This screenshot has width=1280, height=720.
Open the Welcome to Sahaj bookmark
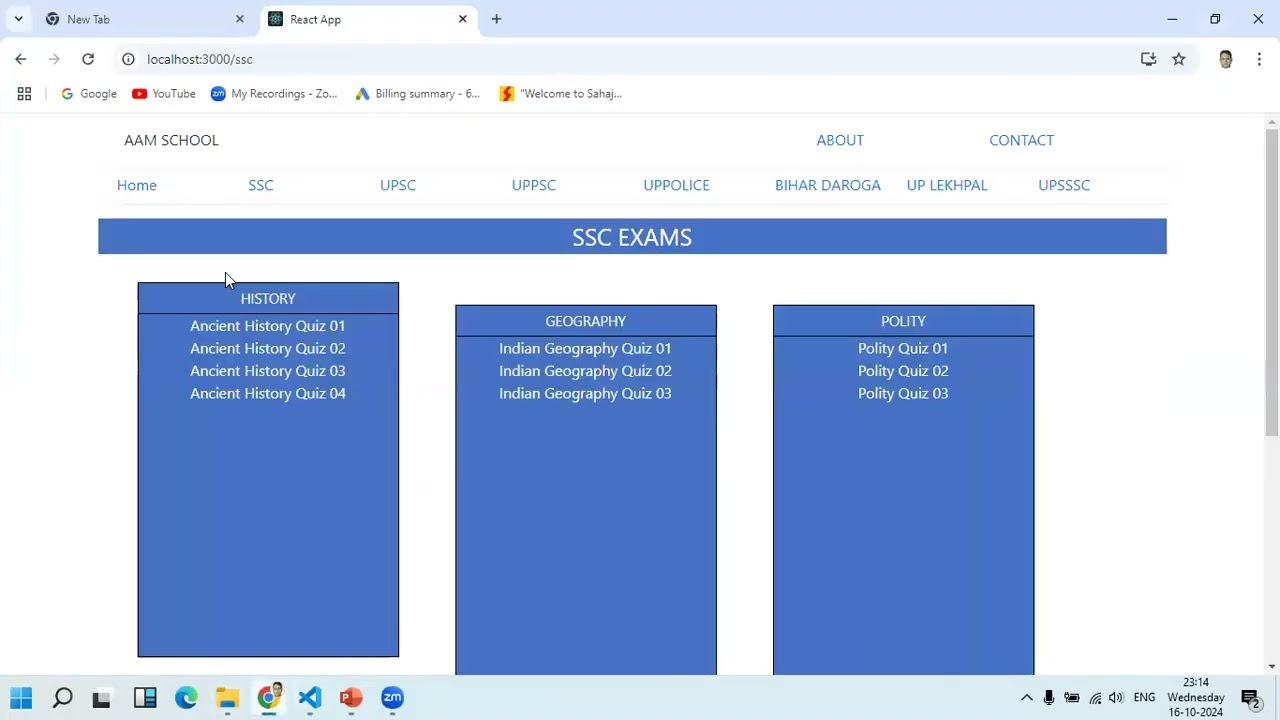(561, 94)
